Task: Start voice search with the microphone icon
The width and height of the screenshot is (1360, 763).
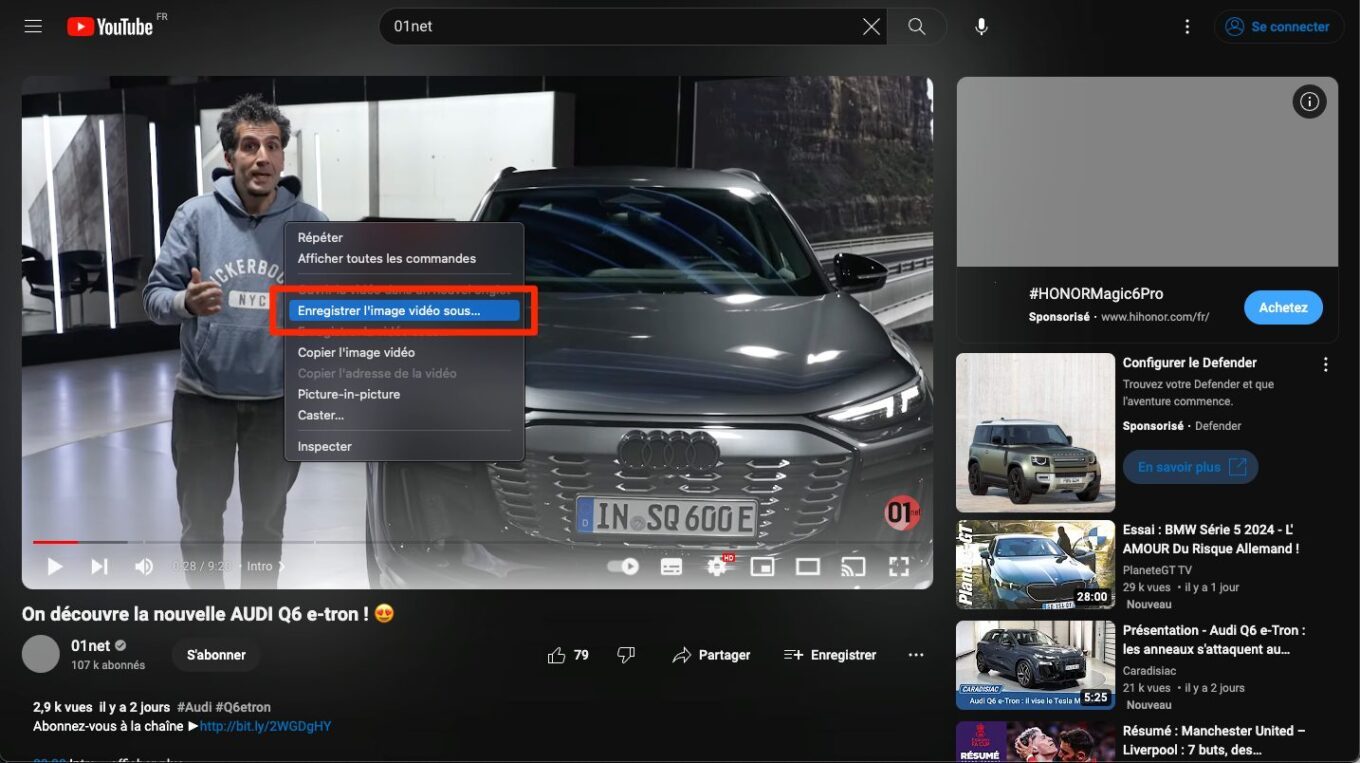Action: (982, 27)
